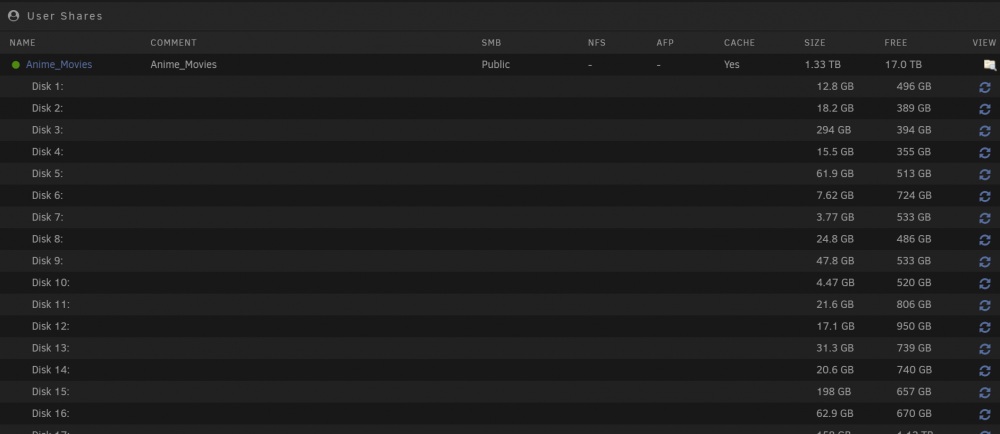The image size is (1000, 434).
Task: Click the FREE column header
Action: [895, 43]
